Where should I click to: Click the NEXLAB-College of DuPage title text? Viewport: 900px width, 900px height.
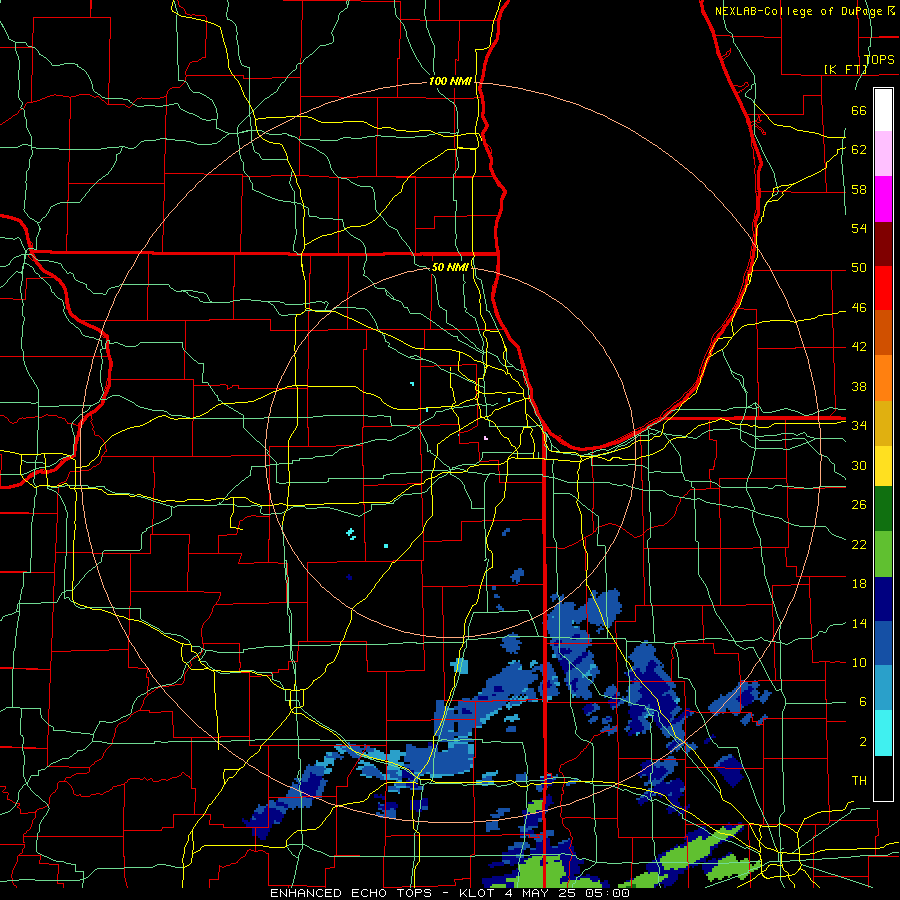point(801,11)
